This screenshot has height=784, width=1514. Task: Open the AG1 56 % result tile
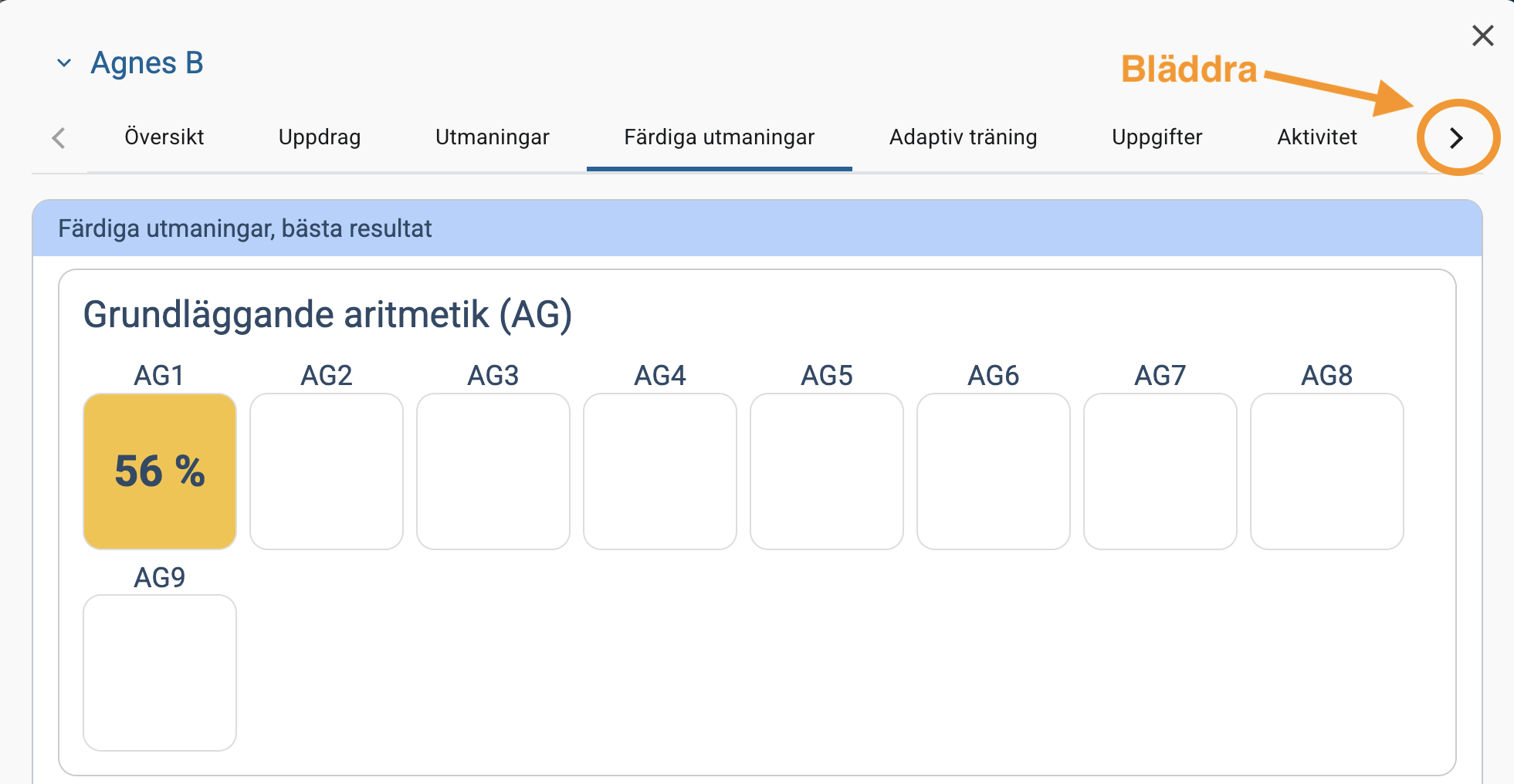(160, 471)
